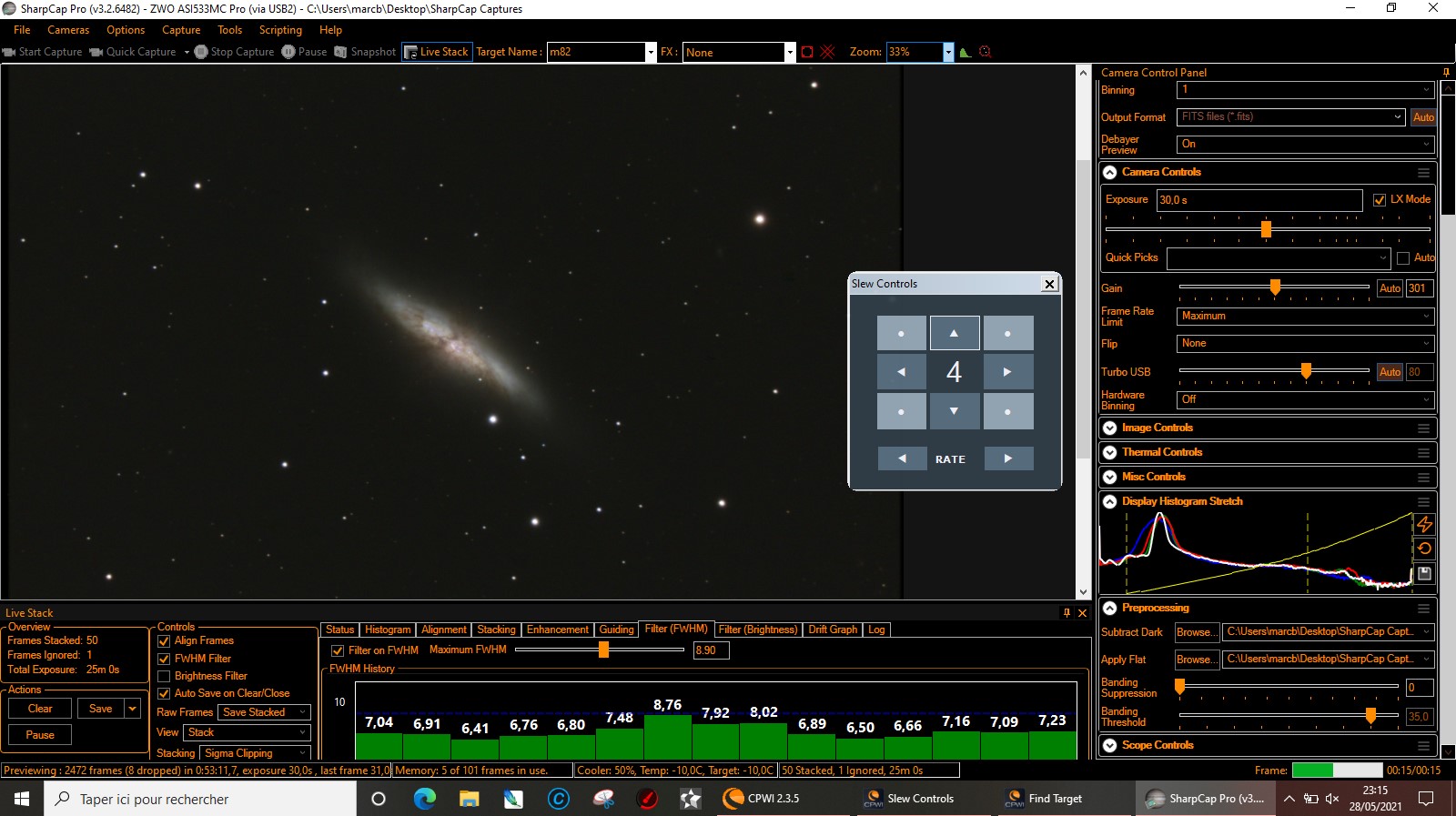Click the histogram auto-stretch lightning icon

click(1425, 525)
